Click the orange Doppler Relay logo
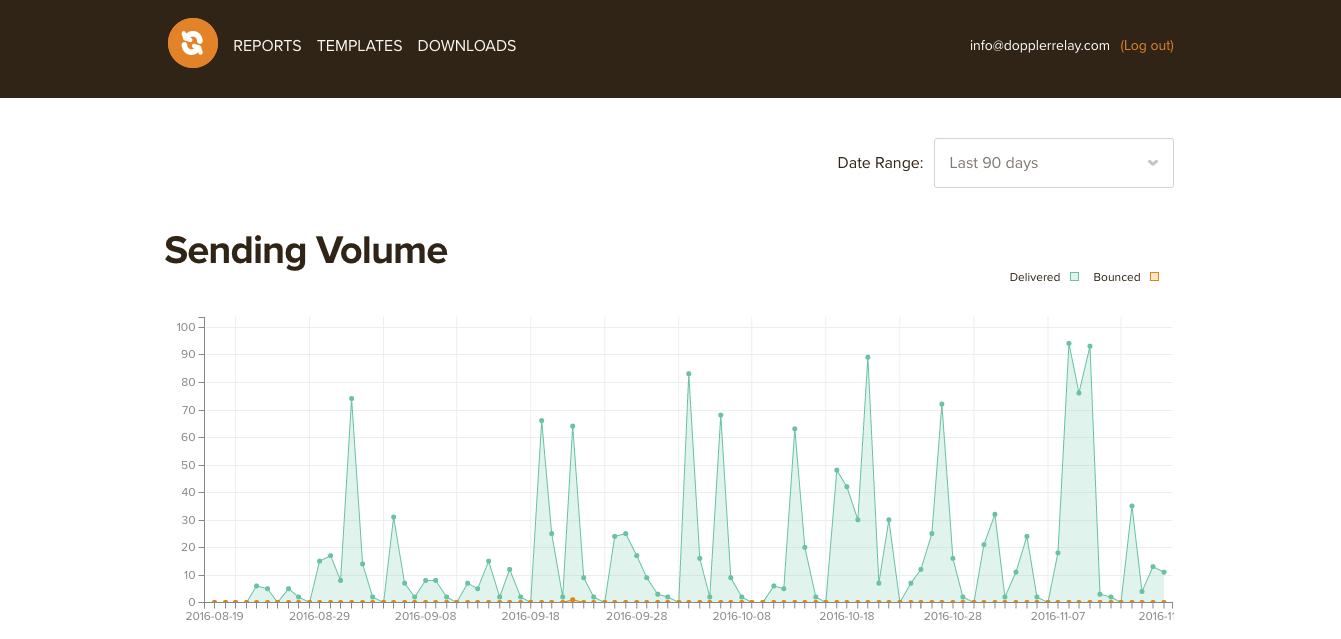 [x=193, y=43]
